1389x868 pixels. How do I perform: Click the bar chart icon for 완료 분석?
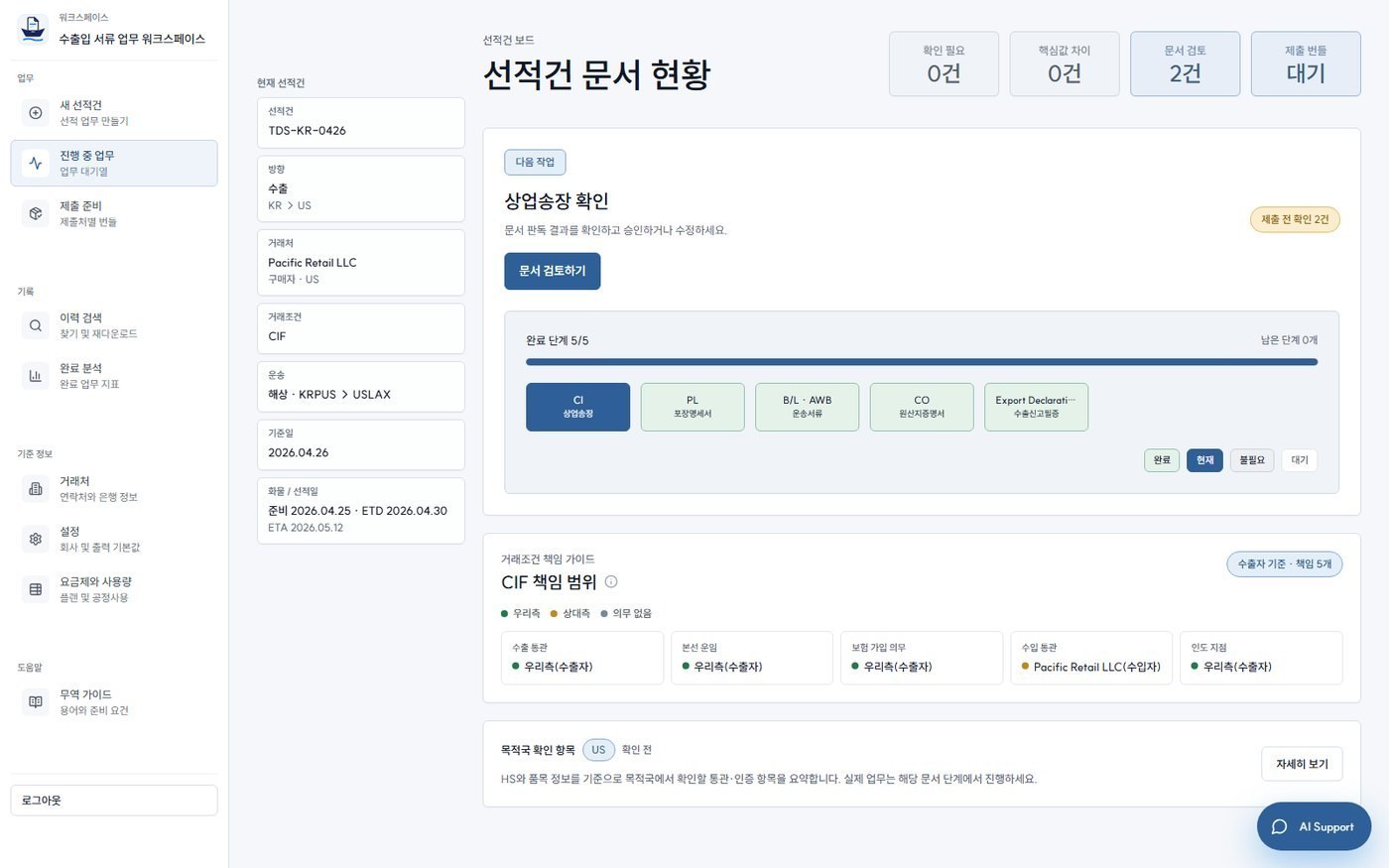point(36,376)
